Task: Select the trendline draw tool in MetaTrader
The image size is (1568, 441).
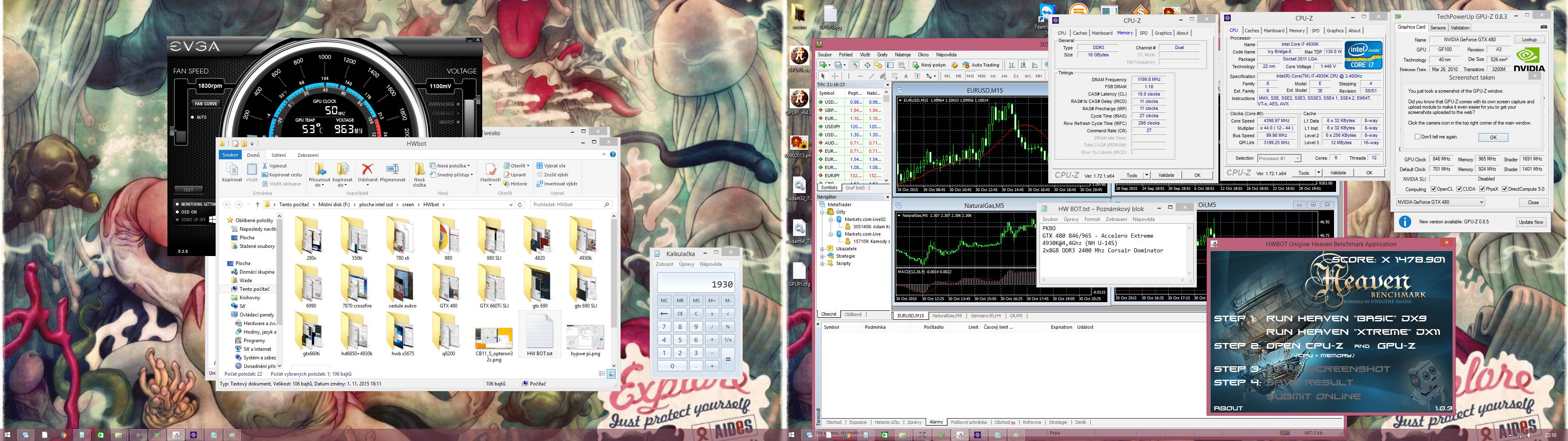Action: point(872,76)
